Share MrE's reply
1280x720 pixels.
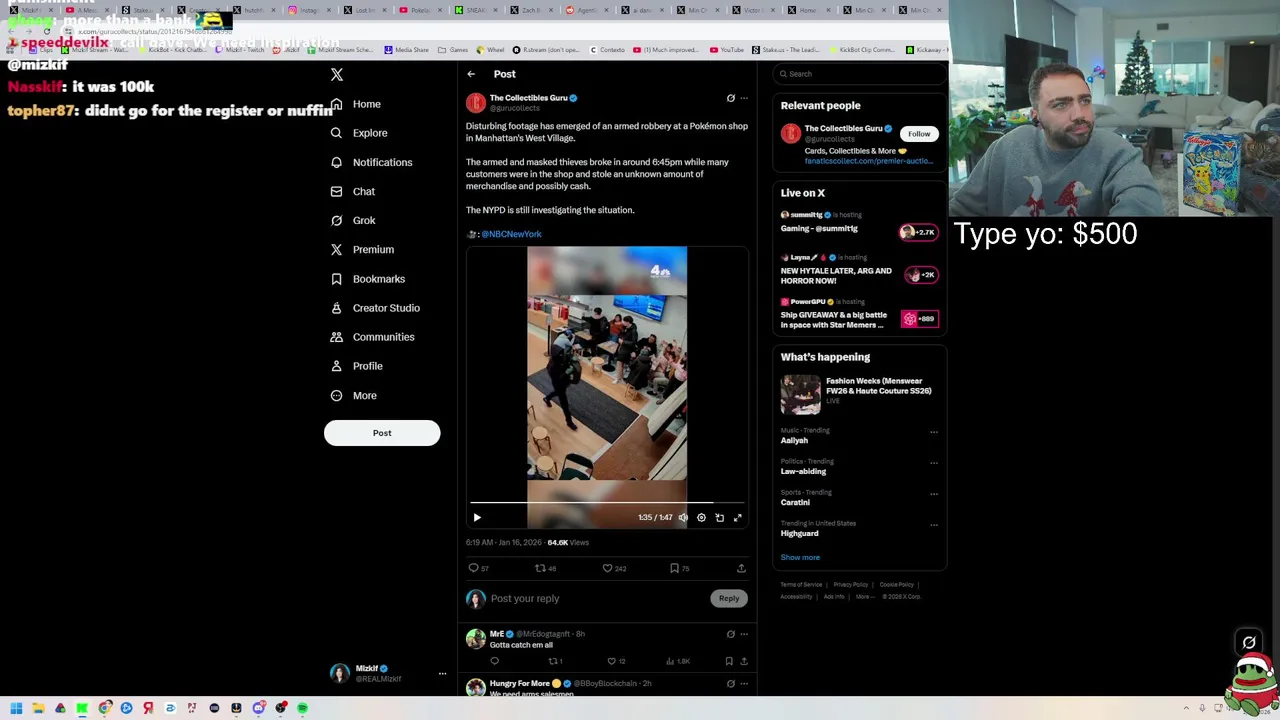(743, 661)
